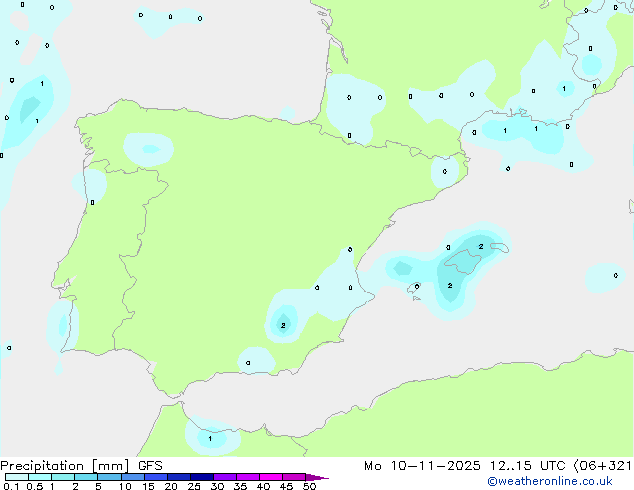634x490 pixels.
Task: Click the 1–2 mm legend color swatch
Action: tap(63, 477)
